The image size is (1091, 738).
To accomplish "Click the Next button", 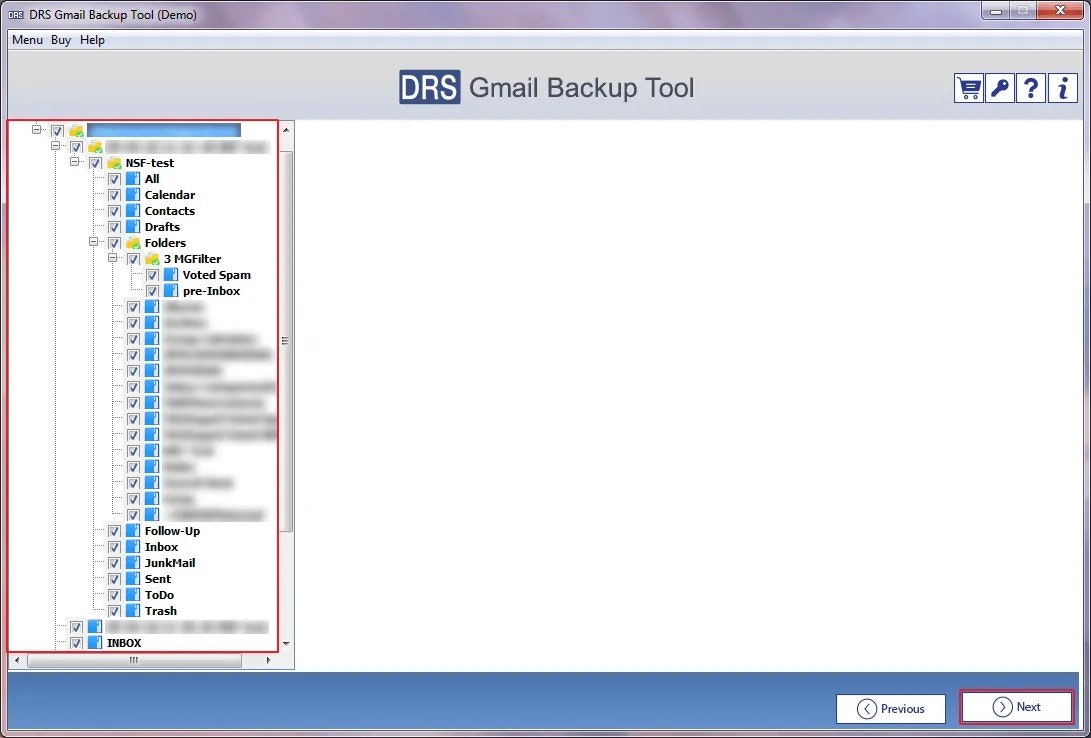I will (1016, 708).
